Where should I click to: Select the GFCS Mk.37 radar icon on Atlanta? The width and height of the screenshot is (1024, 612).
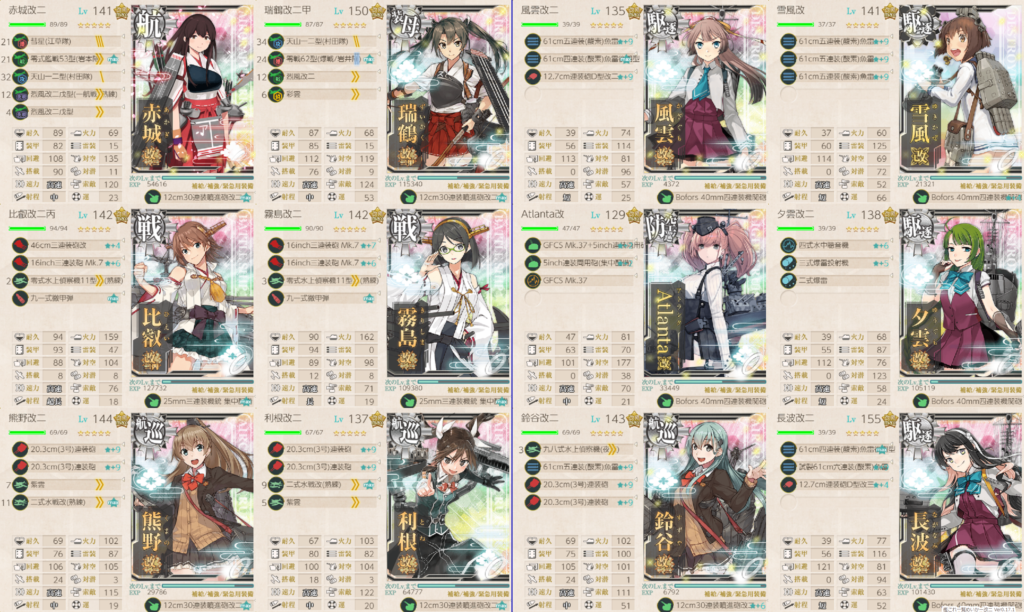[533, 281]
